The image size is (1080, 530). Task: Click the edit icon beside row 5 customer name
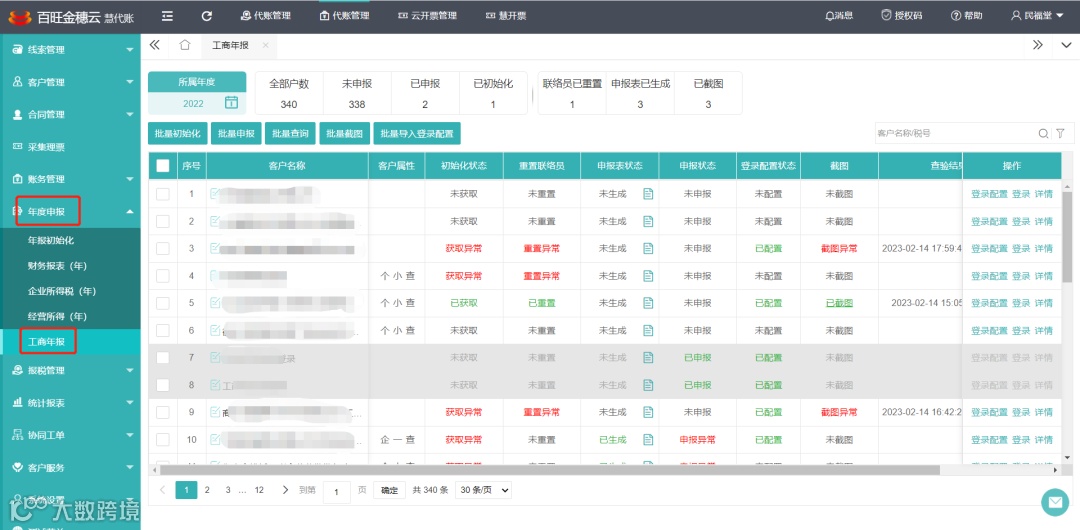click(215, 303)
